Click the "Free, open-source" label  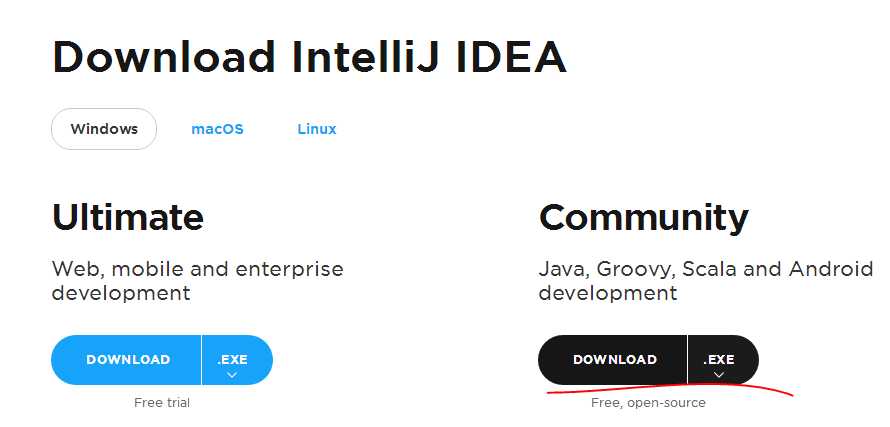648,403
